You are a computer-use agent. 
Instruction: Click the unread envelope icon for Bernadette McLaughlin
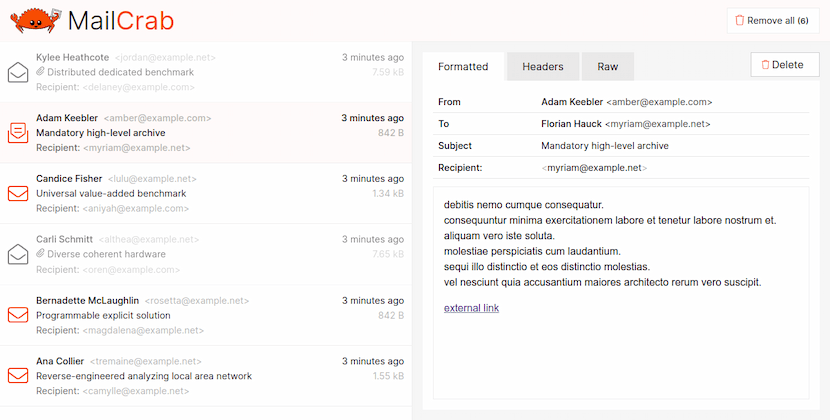pos(18,315)
